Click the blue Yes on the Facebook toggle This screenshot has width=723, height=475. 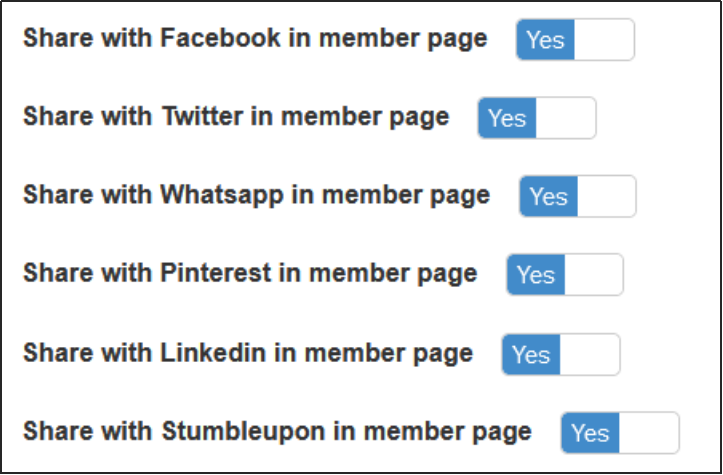(x=546, y=40)
